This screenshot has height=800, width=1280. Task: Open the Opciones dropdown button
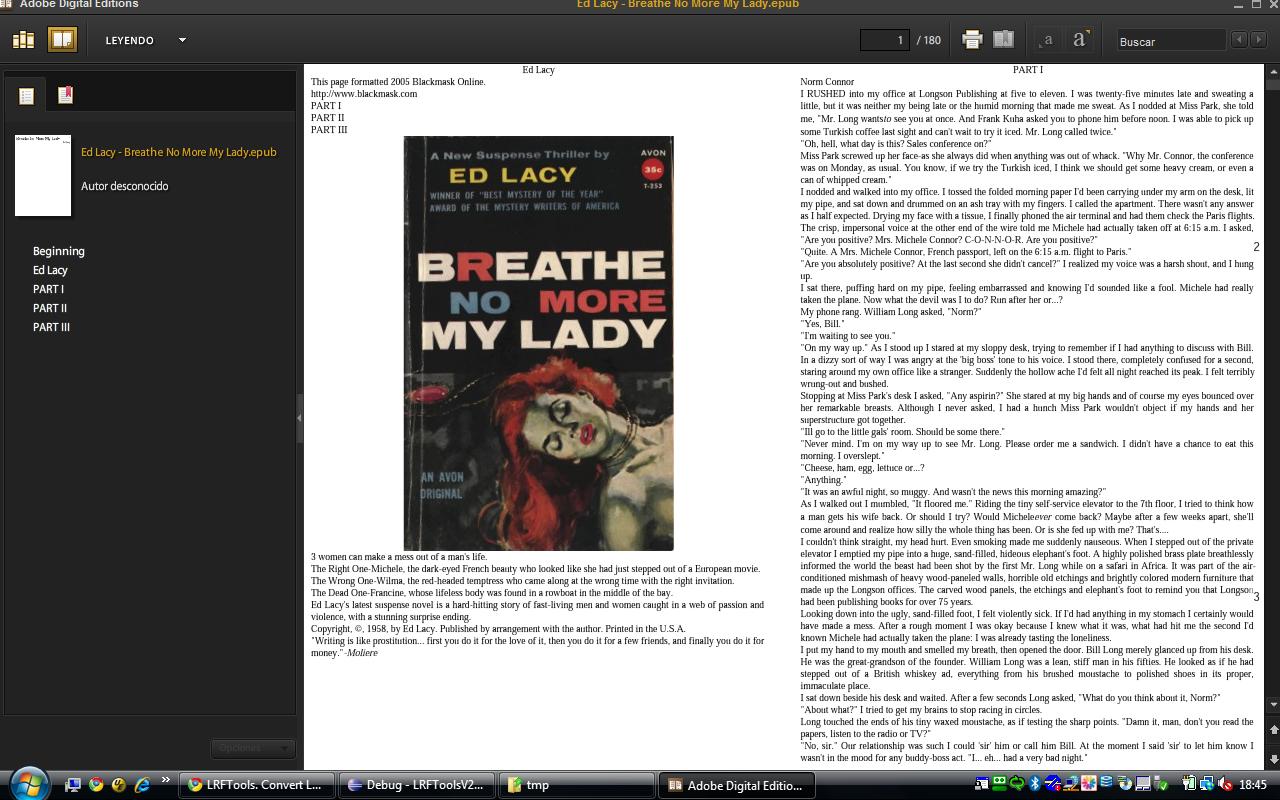tap(252, 748)
